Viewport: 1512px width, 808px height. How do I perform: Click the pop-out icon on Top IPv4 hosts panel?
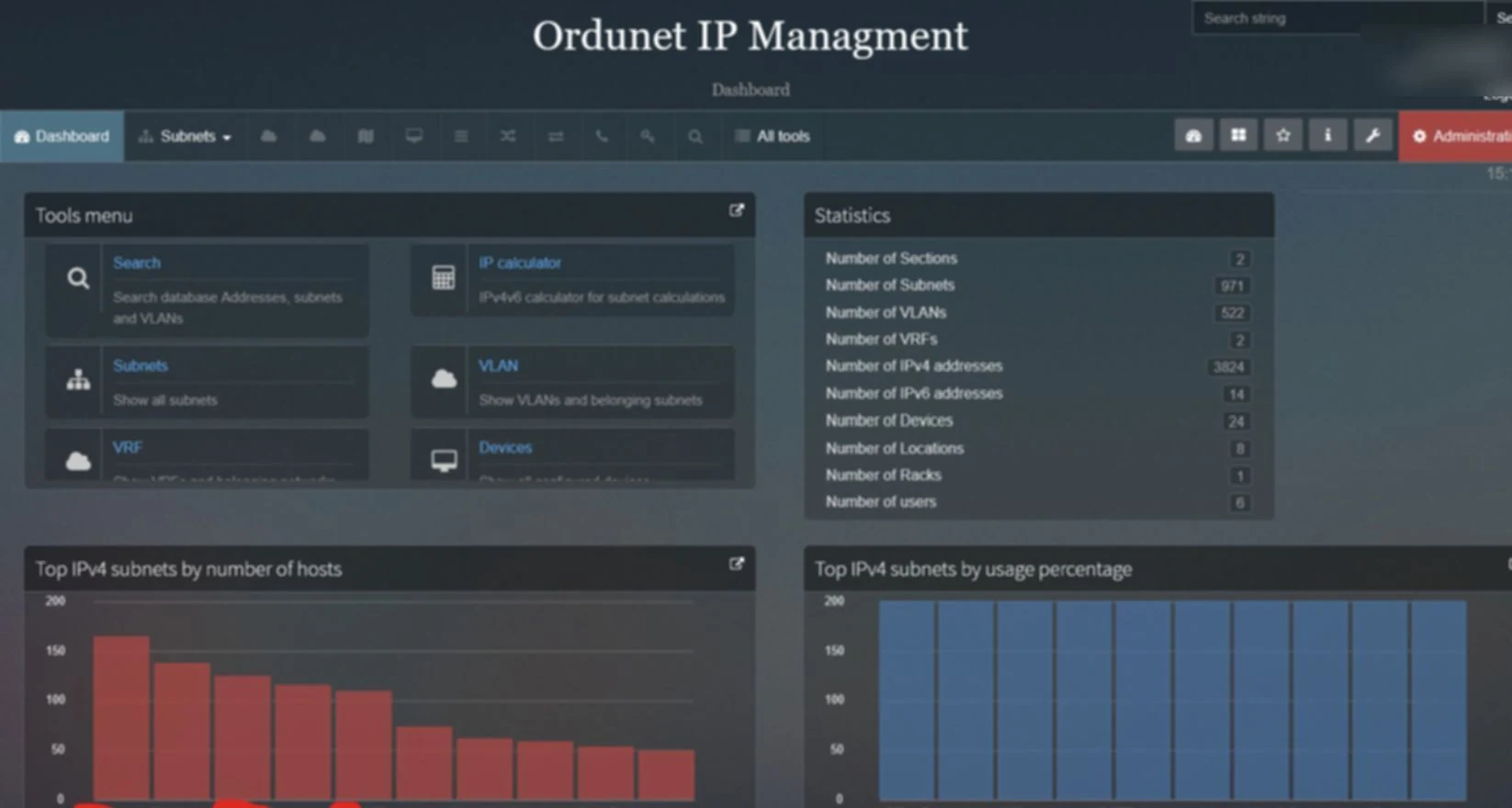pos(736,564)
